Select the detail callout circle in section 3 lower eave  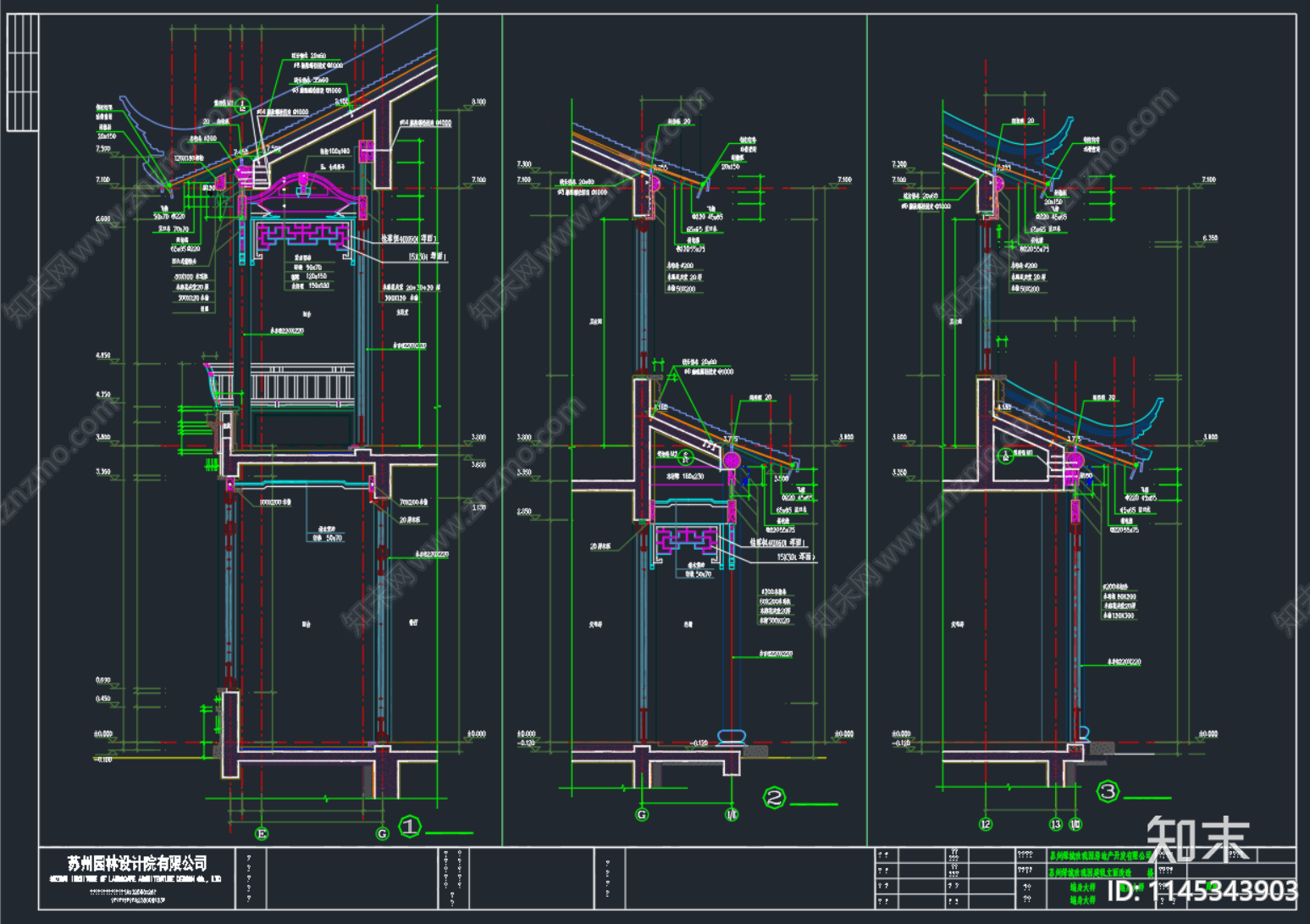1005,456
